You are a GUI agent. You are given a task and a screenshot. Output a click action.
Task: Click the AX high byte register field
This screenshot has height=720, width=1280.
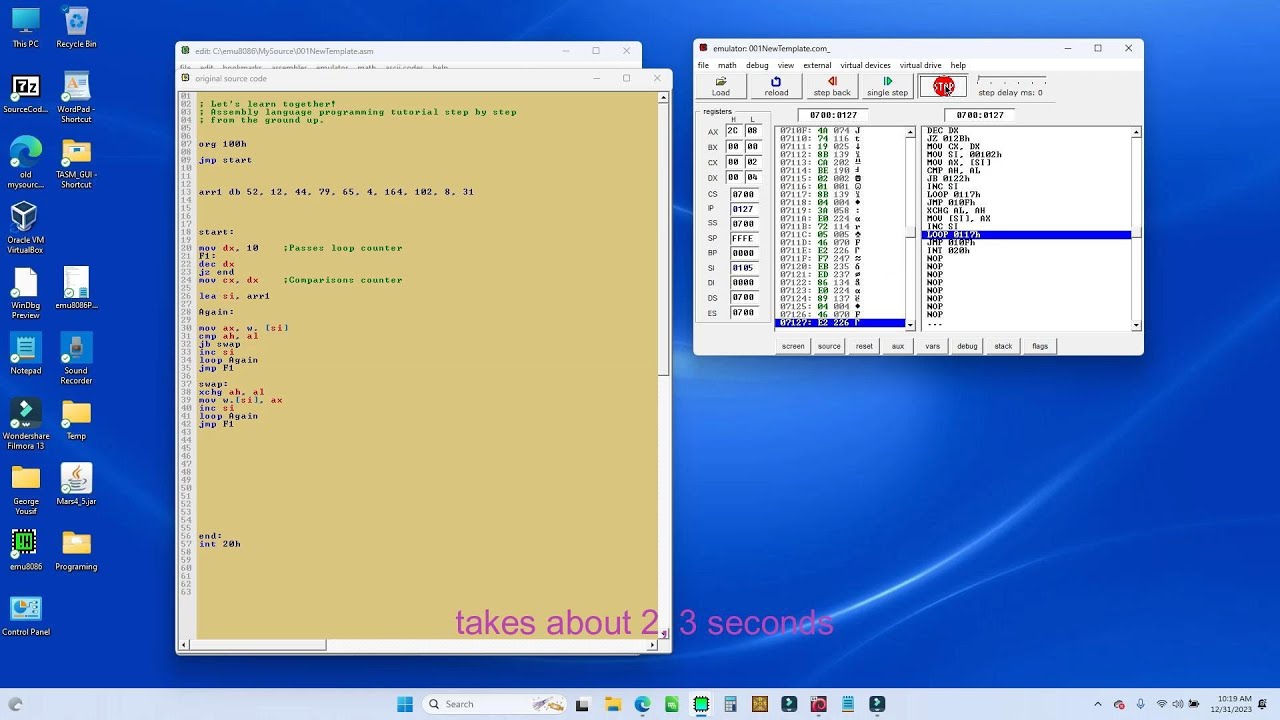734,131
